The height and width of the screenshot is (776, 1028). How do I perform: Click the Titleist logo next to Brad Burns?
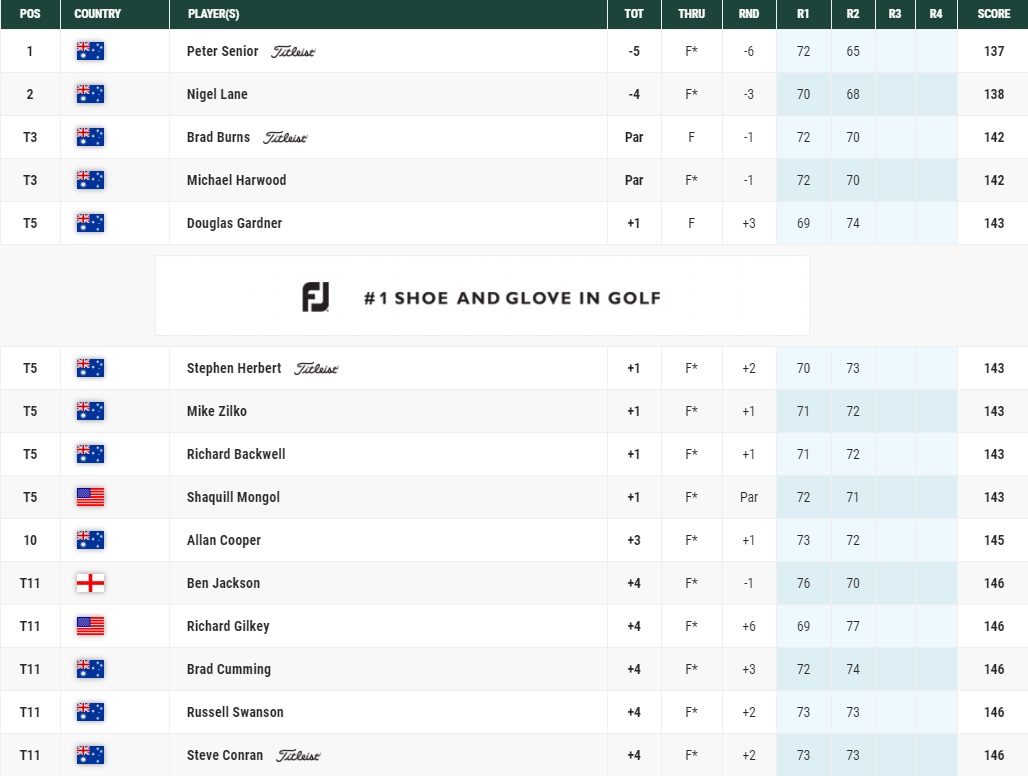[x=287, y=137]
